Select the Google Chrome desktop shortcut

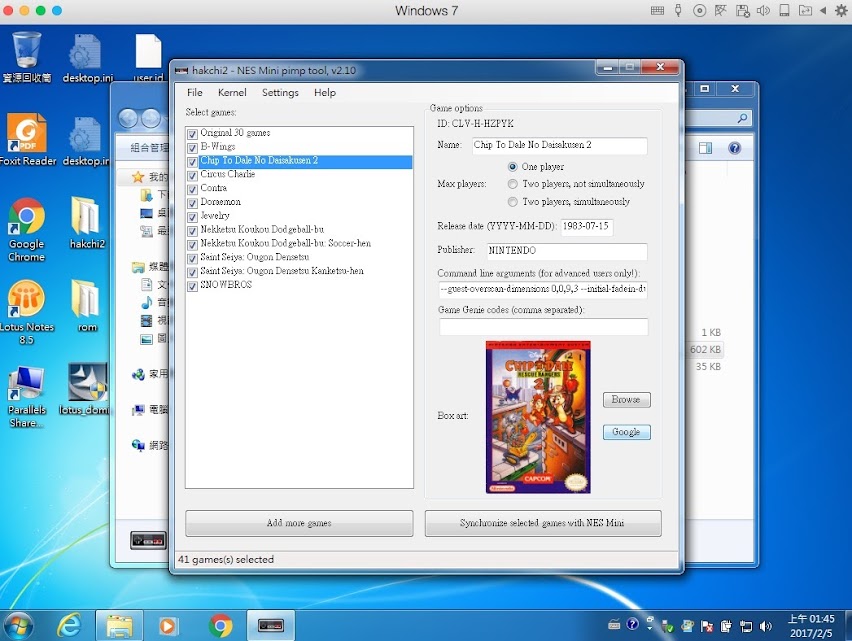coord(26,230)
